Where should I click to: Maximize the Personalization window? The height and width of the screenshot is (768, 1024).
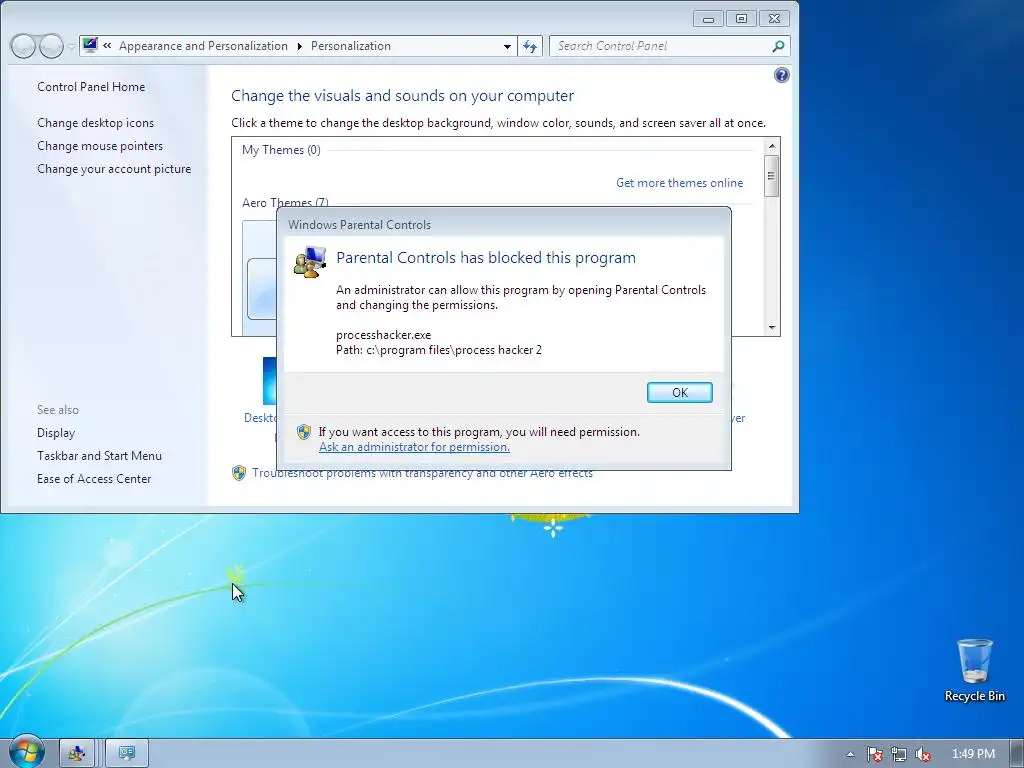coord(741,19)
